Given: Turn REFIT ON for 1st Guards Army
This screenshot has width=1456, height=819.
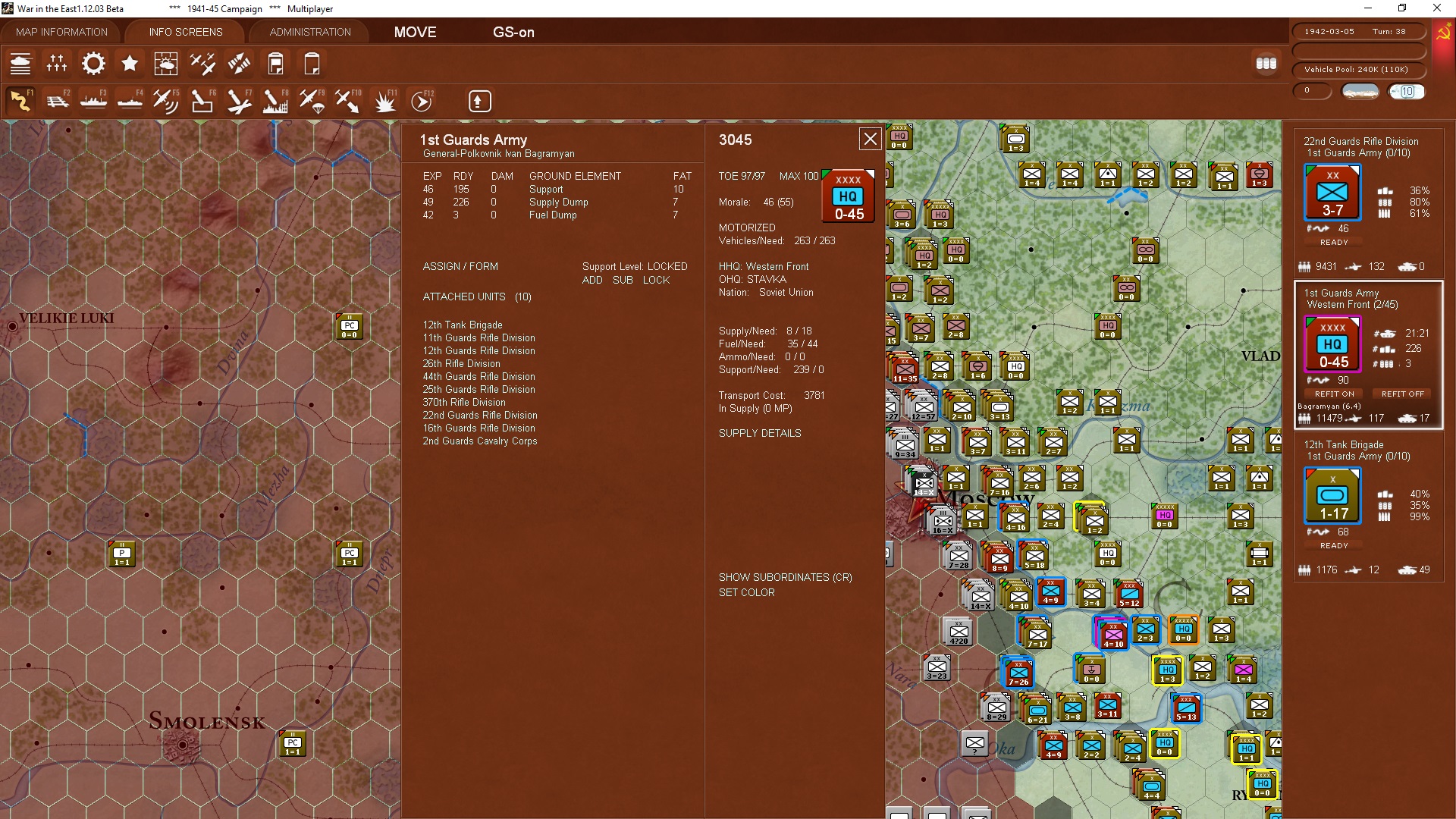Looking at the screenshot, I should click(x=1334, y=394).
